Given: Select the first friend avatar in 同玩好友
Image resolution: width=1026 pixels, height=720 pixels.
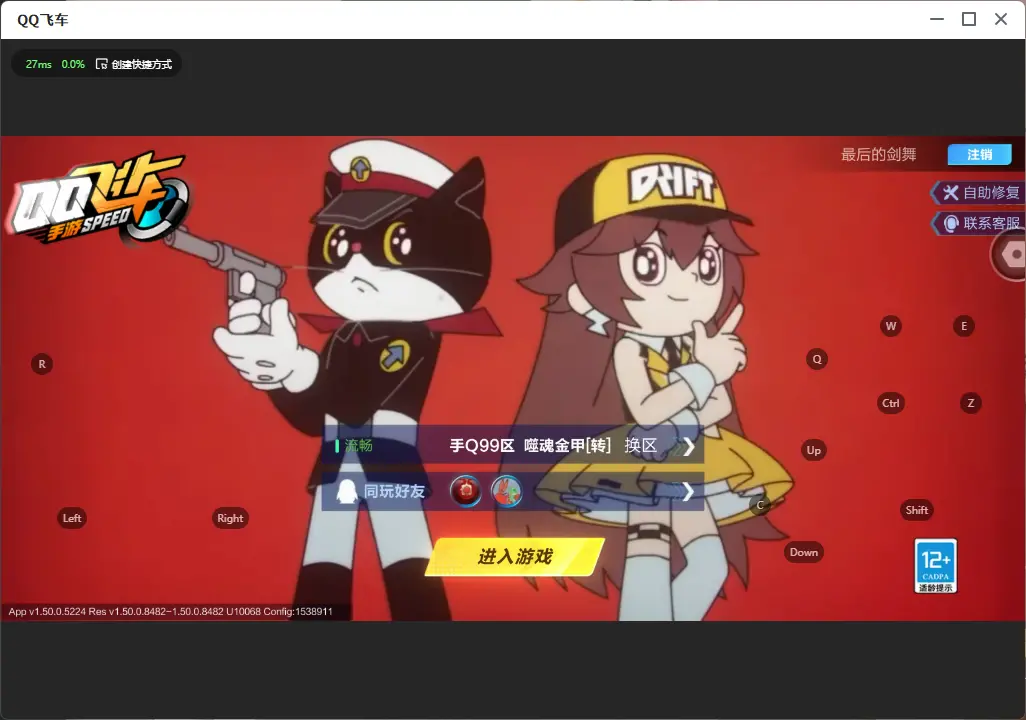Looking at the screenshot, I should [x=466, y=491].
